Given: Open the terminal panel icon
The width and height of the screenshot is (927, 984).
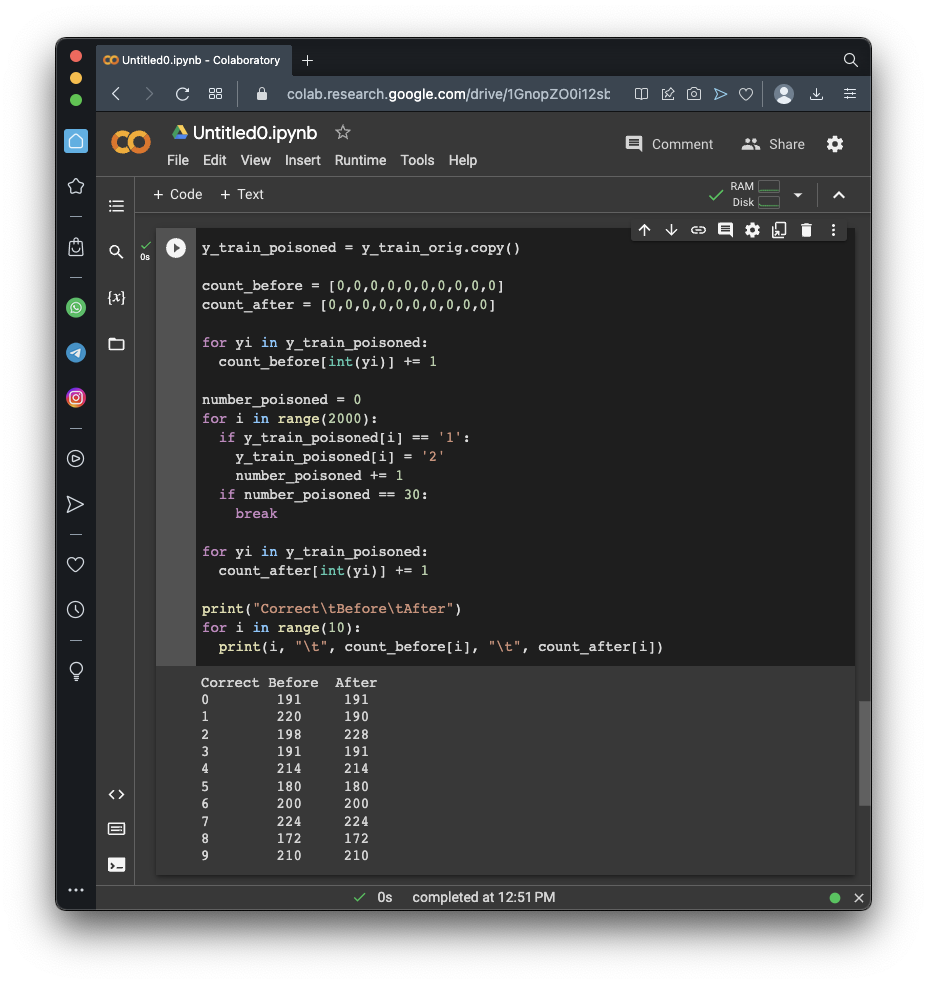Looking at the screenshot, I should [x=116, y=864].
